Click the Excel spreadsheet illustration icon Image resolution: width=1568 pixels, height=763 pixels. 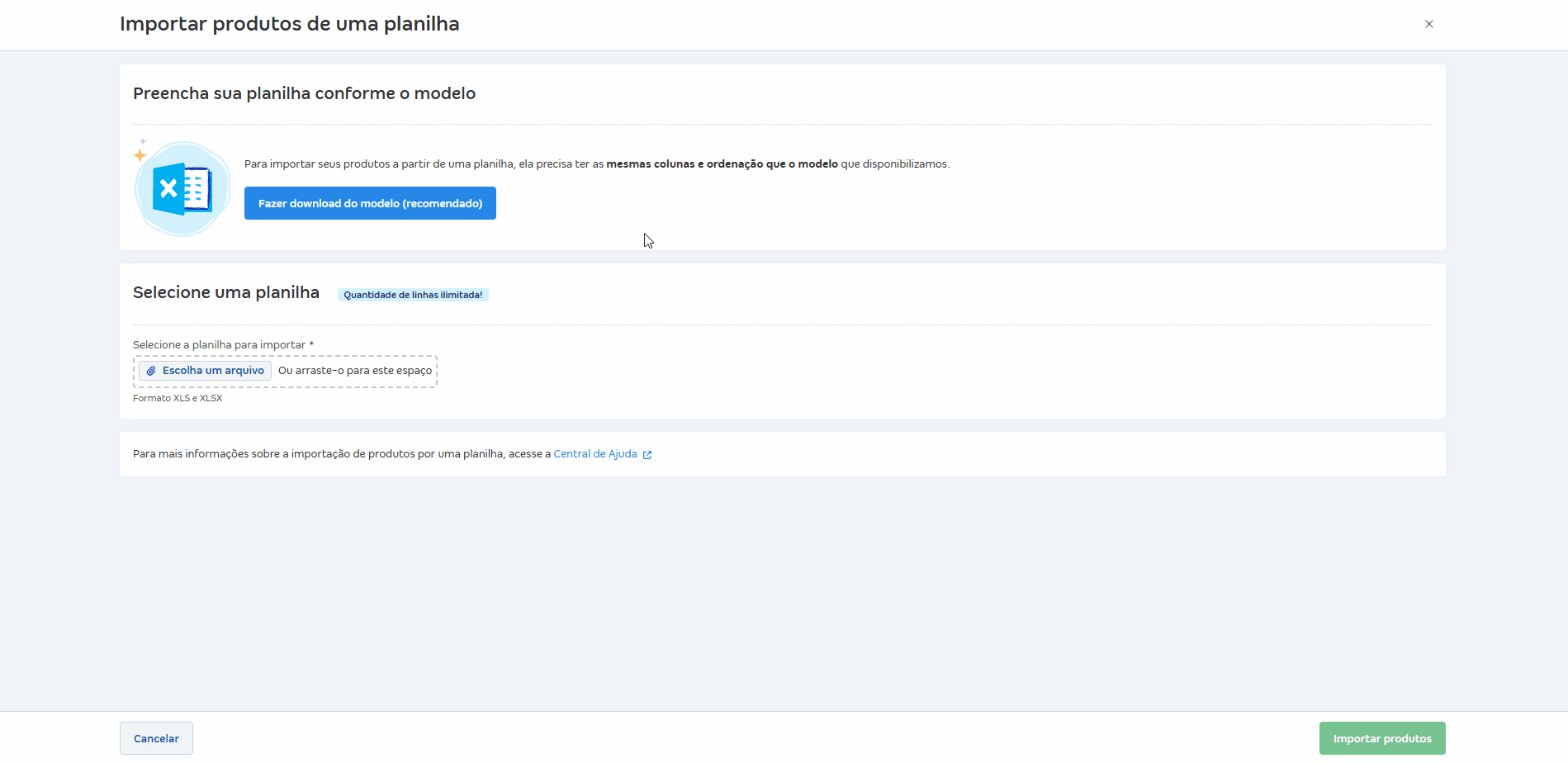click(182, 189)
